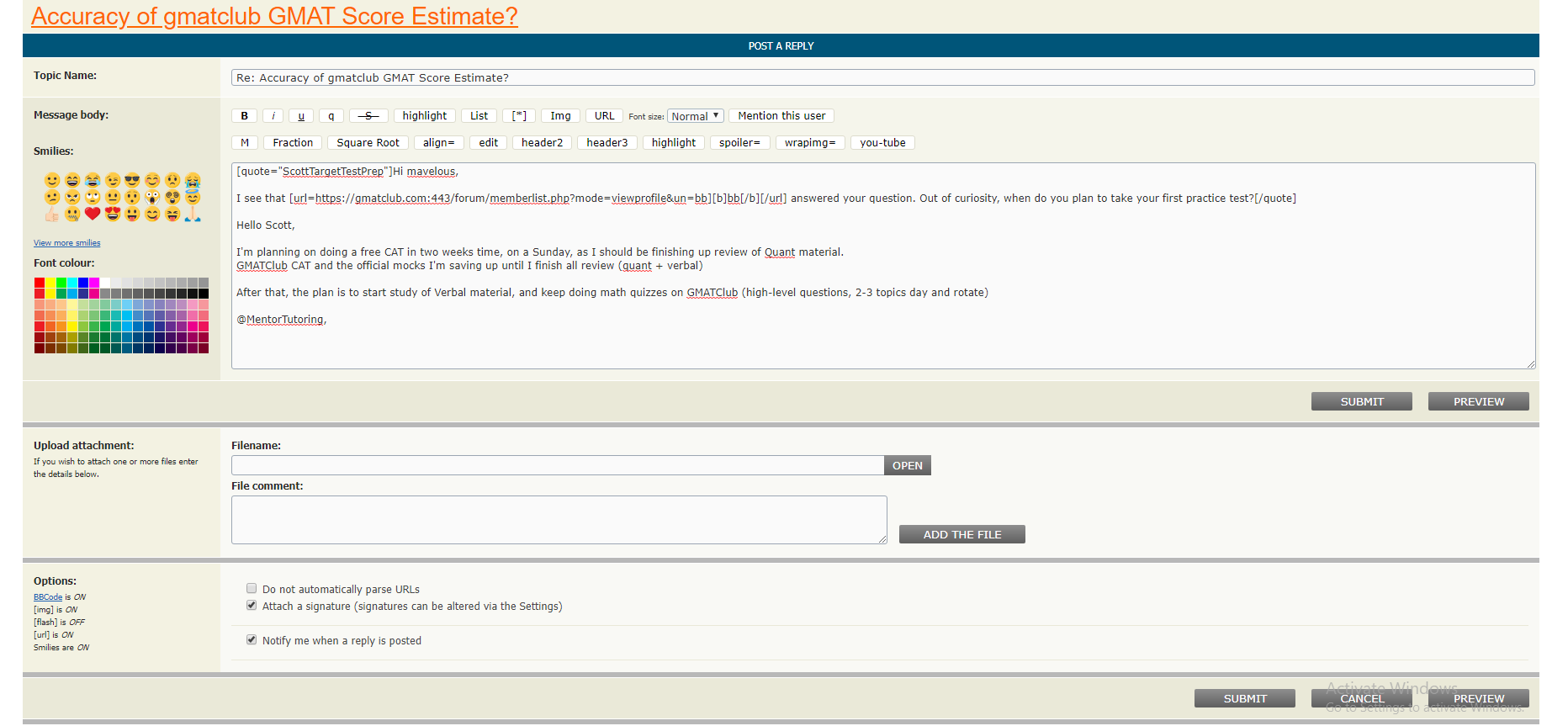Screen dimensions: 1568x726
Task: Uncheck the 'Attach a signature' checkbox
Action: (252, 606)
